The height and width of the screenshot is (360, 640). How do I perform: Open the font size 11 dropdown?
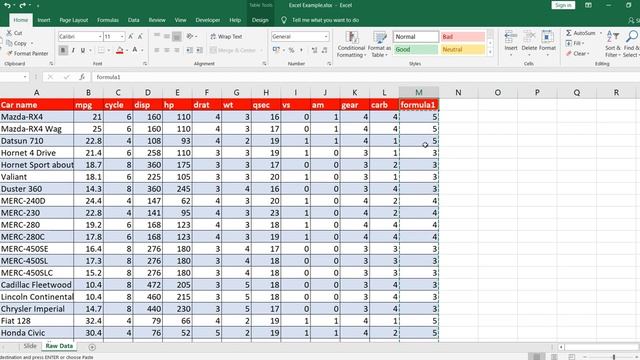pyautogui.click(x=122, y=37)
